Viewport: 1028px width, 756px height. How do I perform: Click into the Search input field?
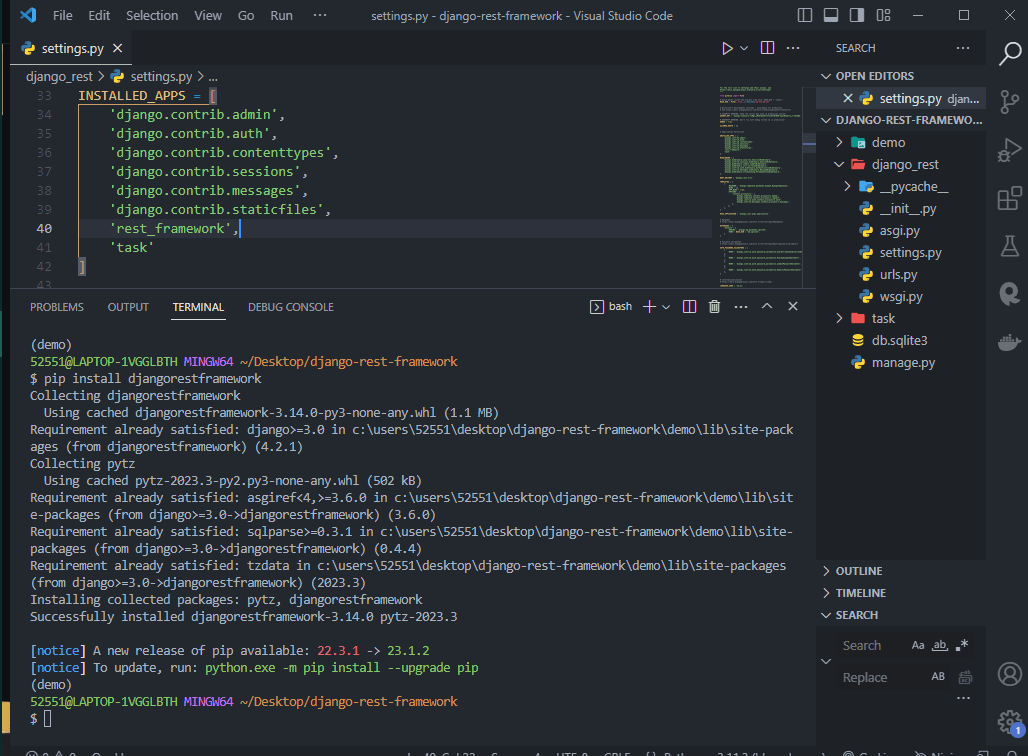click(871, 645)
